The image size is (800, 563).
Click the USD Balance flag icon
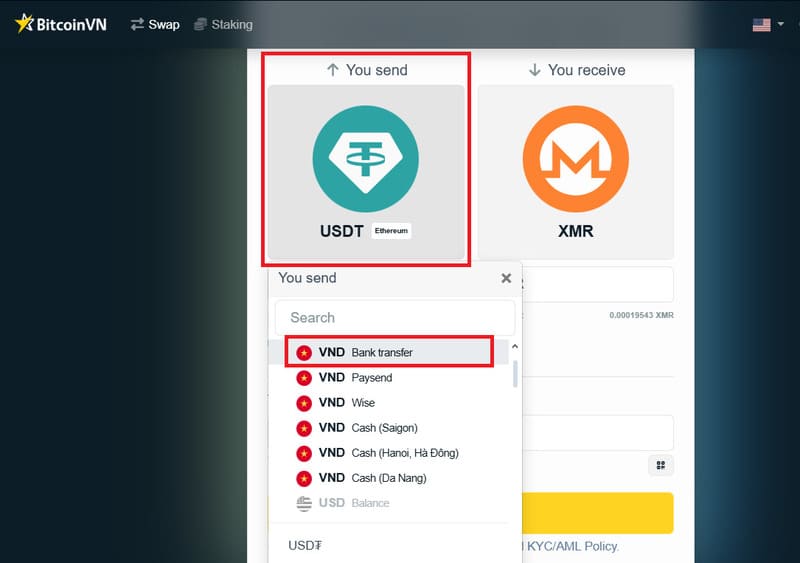coord(304,503)
